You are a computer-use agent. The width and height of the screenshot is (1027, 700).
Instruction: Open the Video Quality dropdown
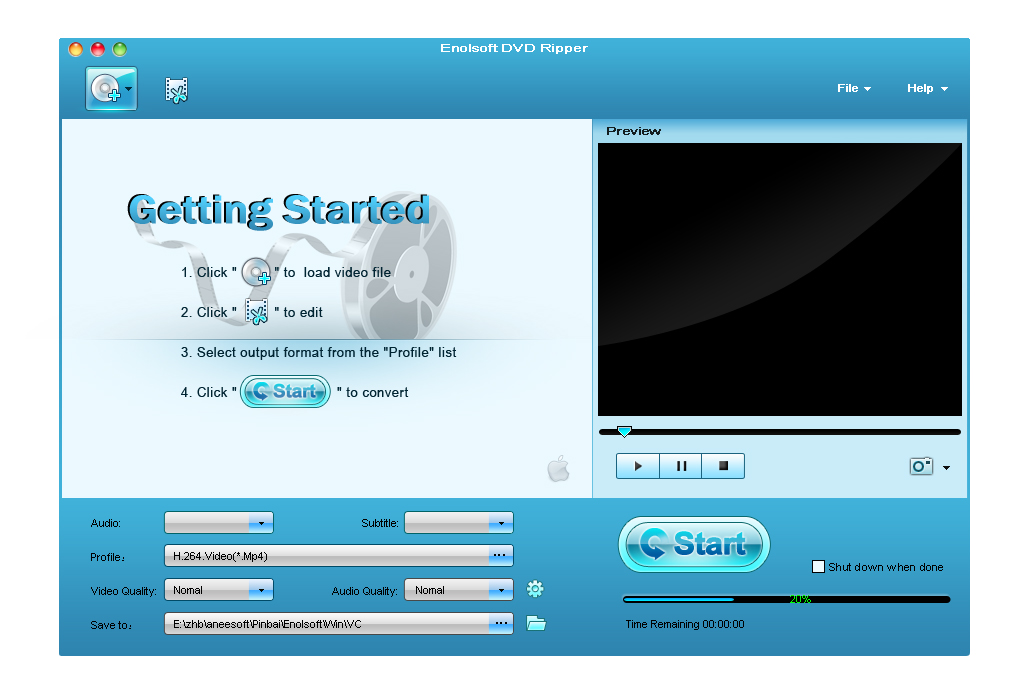[x=219, y=590]
